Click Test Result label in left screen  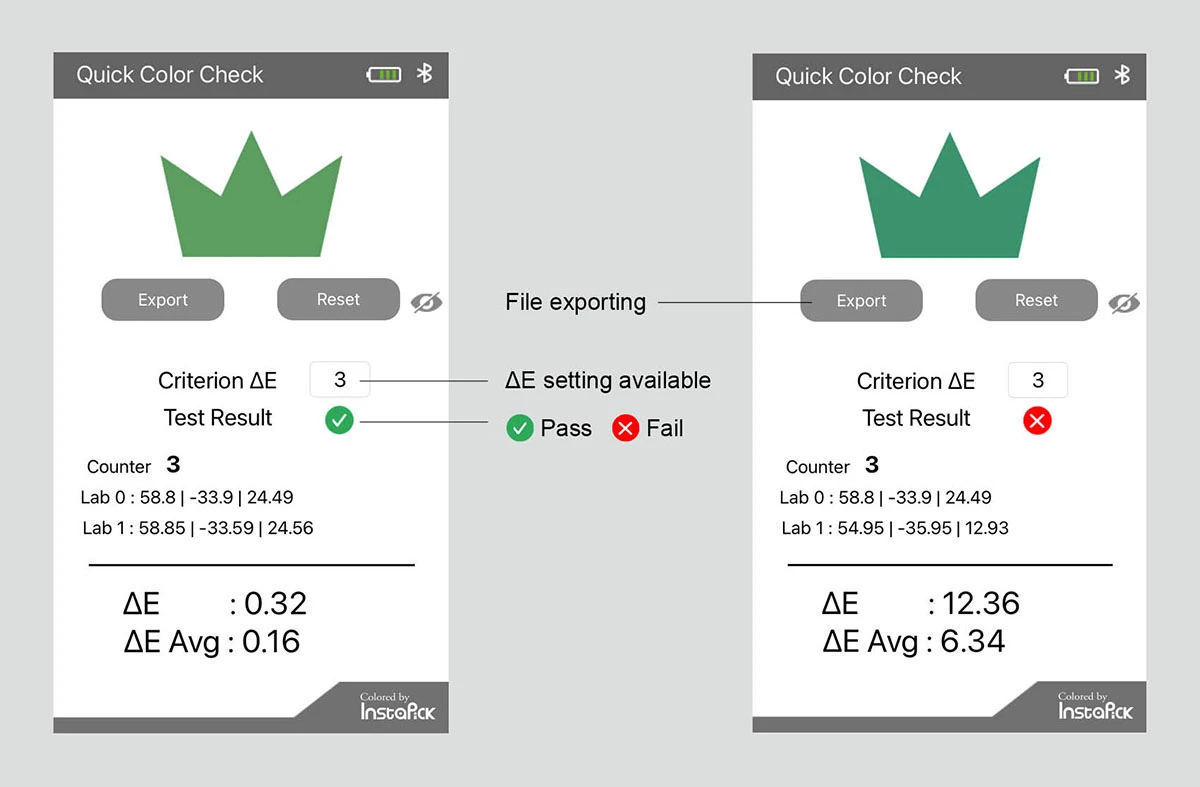(x=218, y=418)
